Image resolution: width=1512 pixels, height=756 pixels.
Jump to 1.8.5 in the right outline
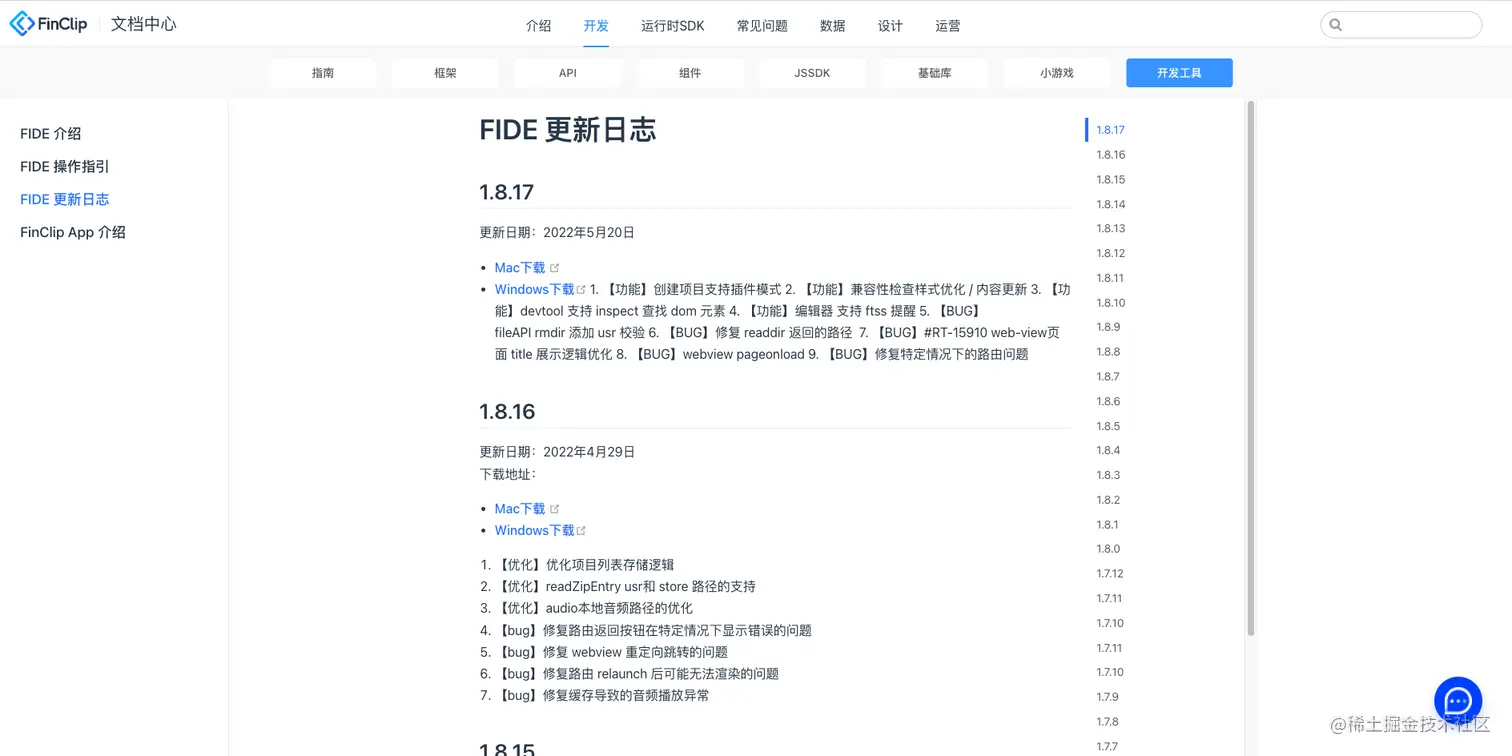tap(1107, 426)
